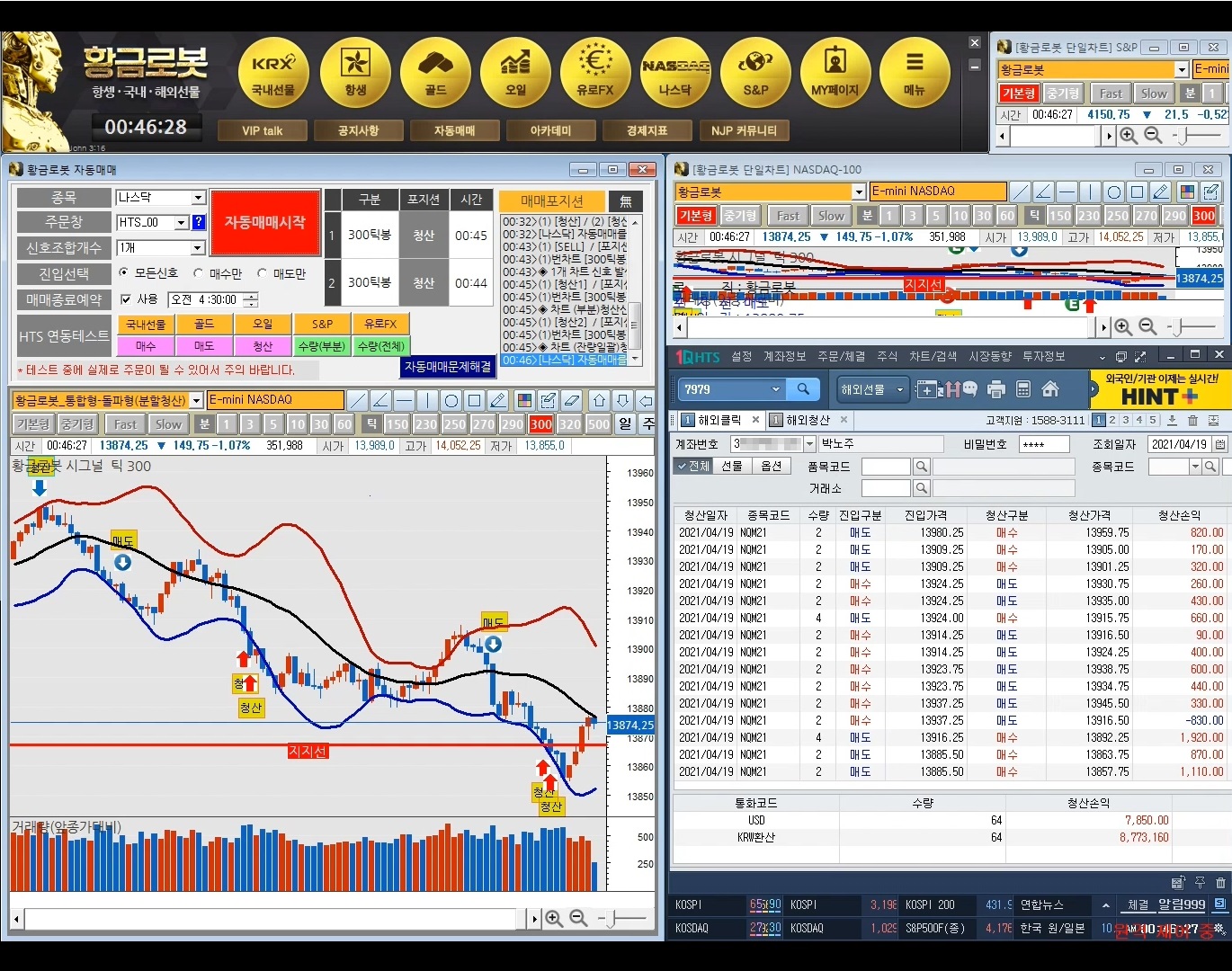The width and height of the screenshot is (1232, 971).
Task: Open 차트/검색 menu in HTS
Action: pos(933,357)
